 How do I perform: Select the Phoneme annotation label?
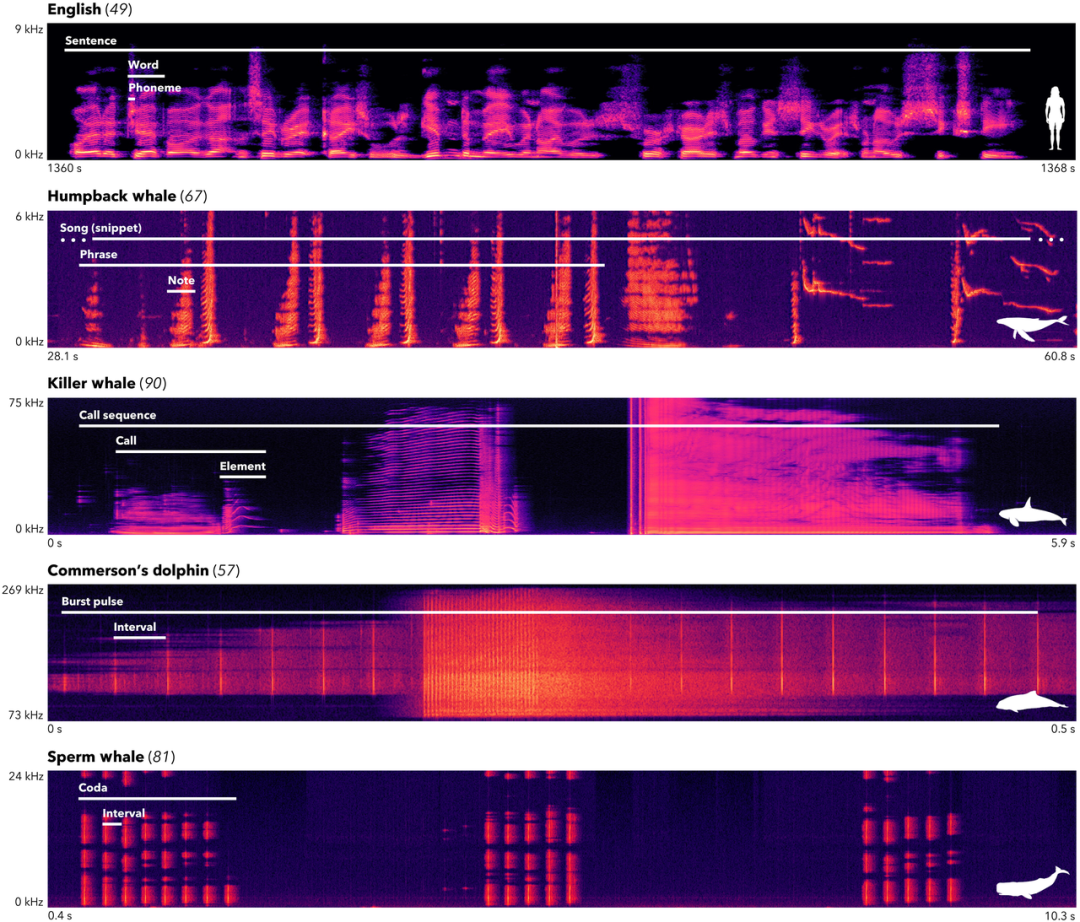point(155,88)
